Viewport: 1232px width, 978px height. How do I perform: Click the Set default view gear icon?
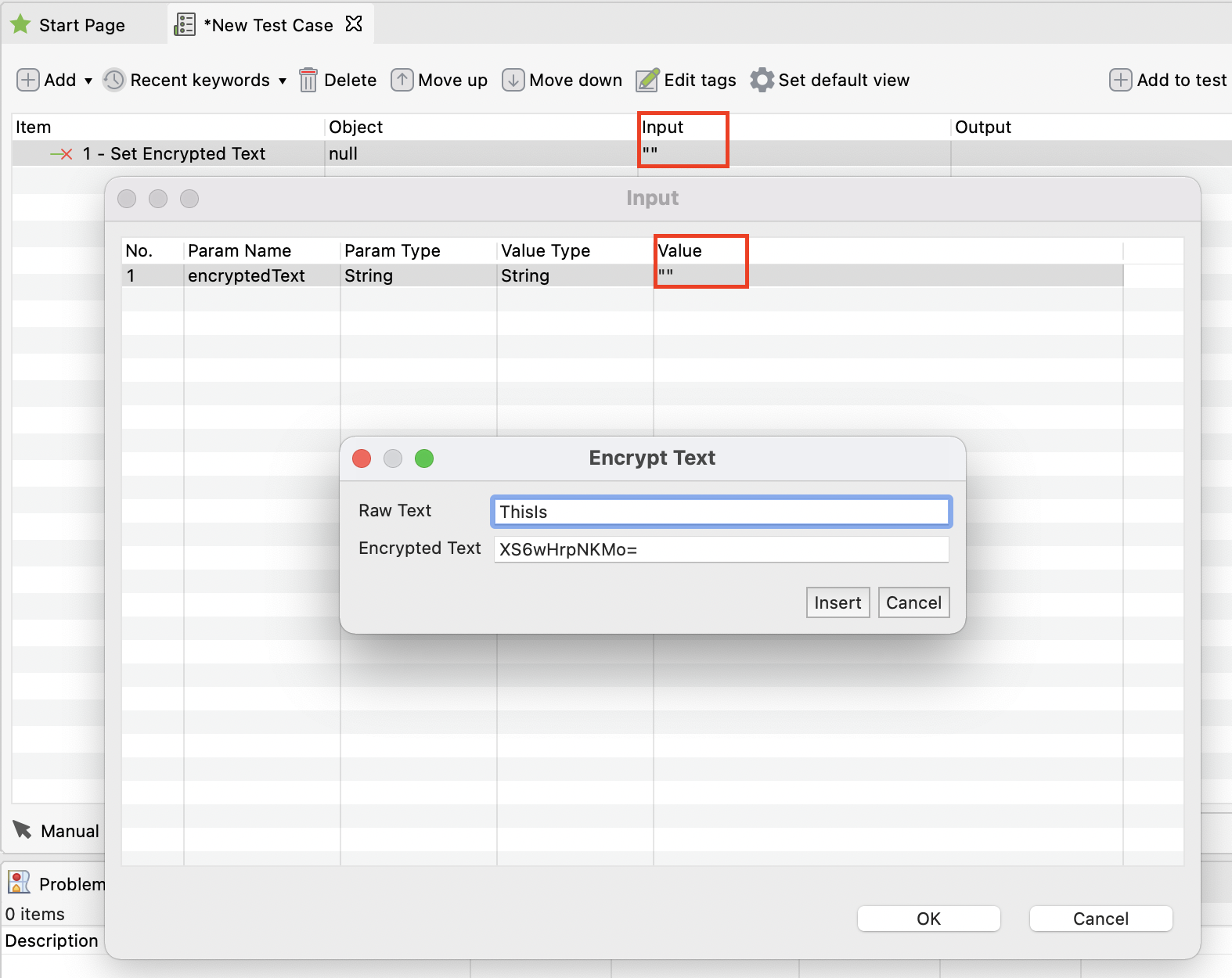click(x=762, y=80)
